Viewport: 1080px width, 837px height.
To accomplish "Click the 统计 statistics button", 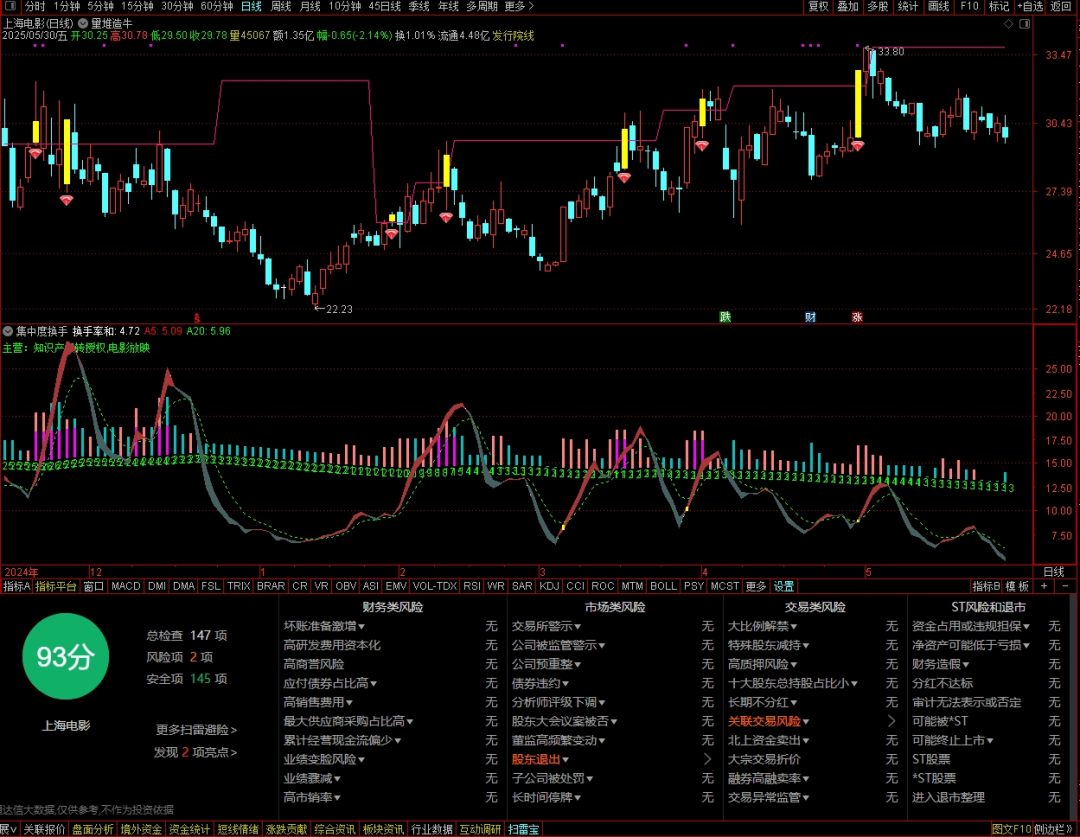I will [x=908, y=6].
